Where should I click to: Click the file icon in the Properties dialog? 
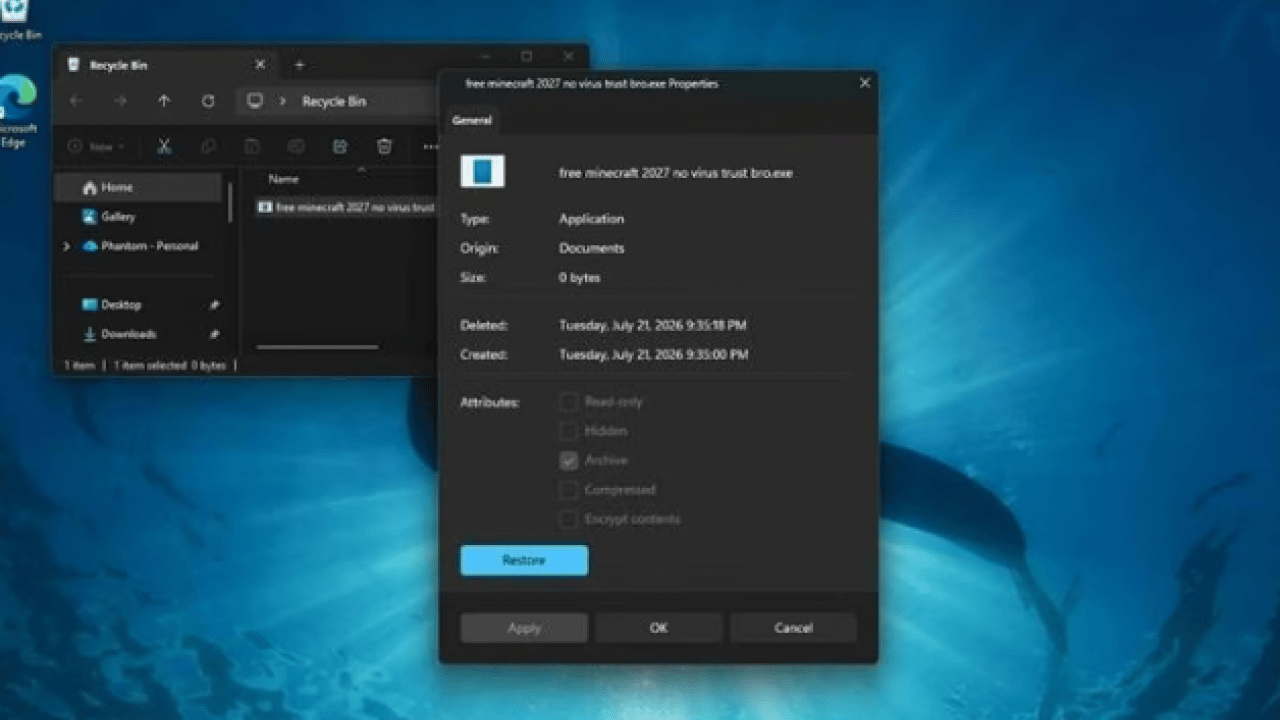[x=482, y=172]
